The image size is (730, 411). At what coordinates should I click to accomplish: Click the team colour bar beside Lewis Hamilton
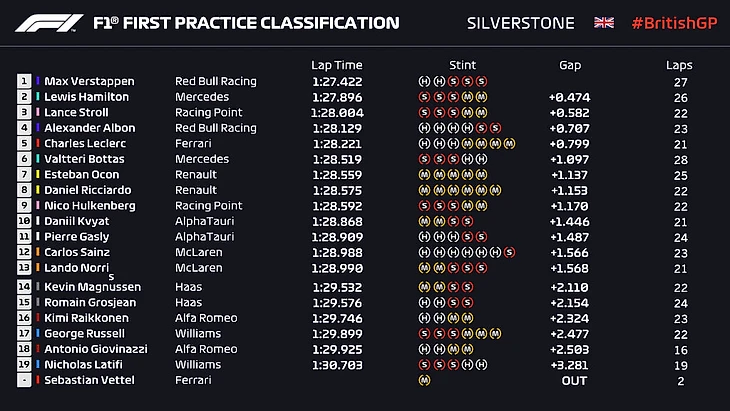tap(39, 97)
